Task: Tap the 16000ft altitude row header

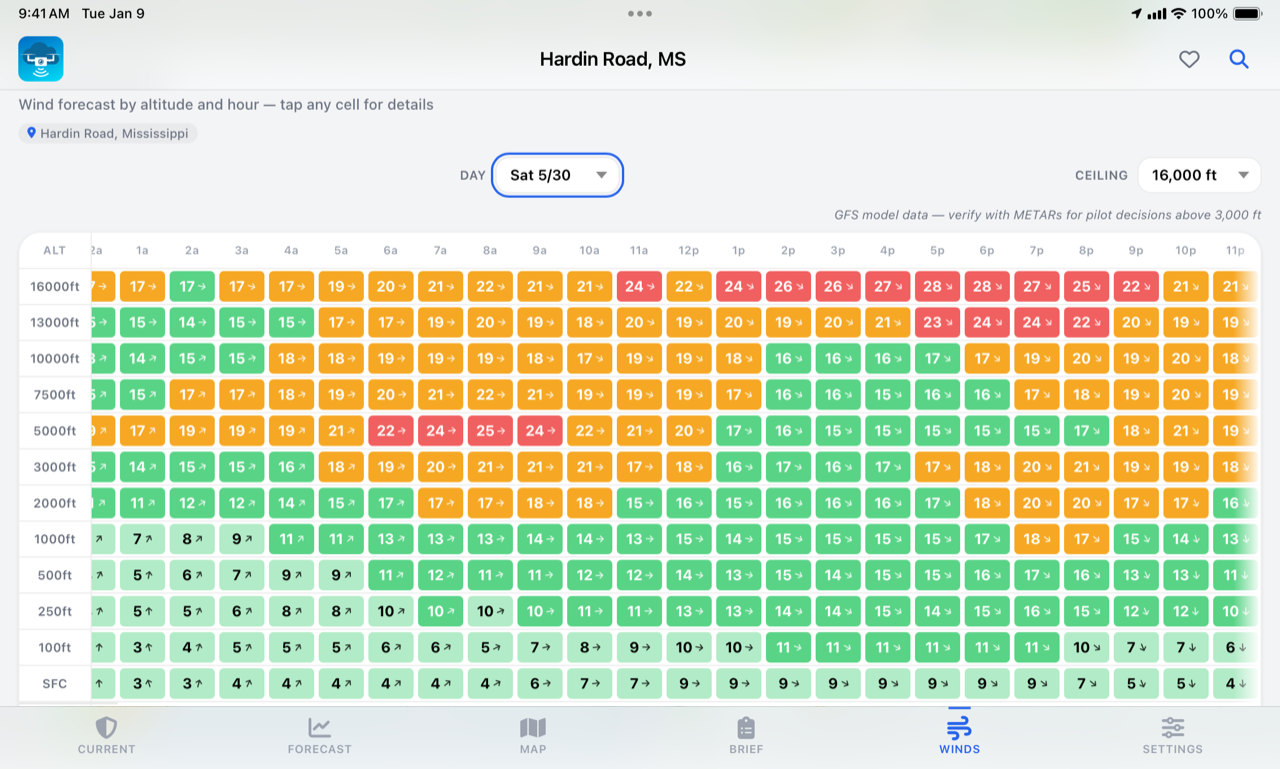Action: [55, 287]
